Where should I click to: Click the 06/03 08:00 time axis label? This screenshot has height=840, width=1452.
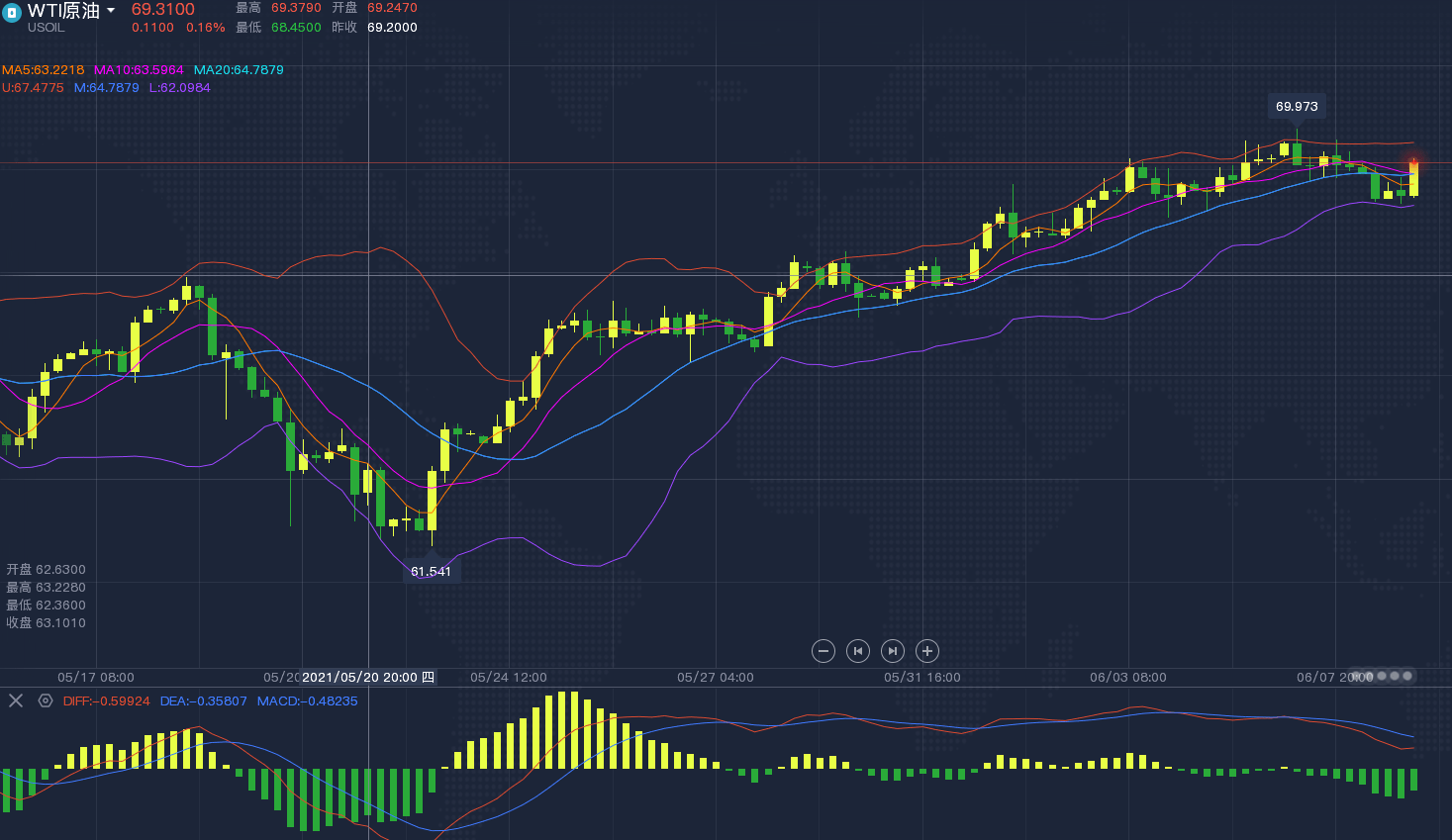[1128, 678]
